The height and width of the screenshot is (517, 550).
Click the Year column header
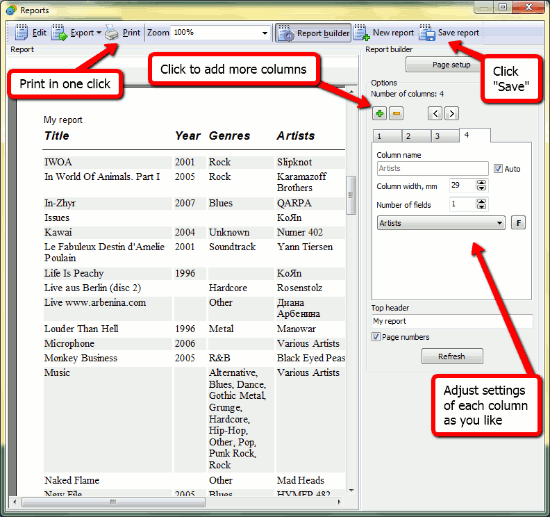(188, 136)
